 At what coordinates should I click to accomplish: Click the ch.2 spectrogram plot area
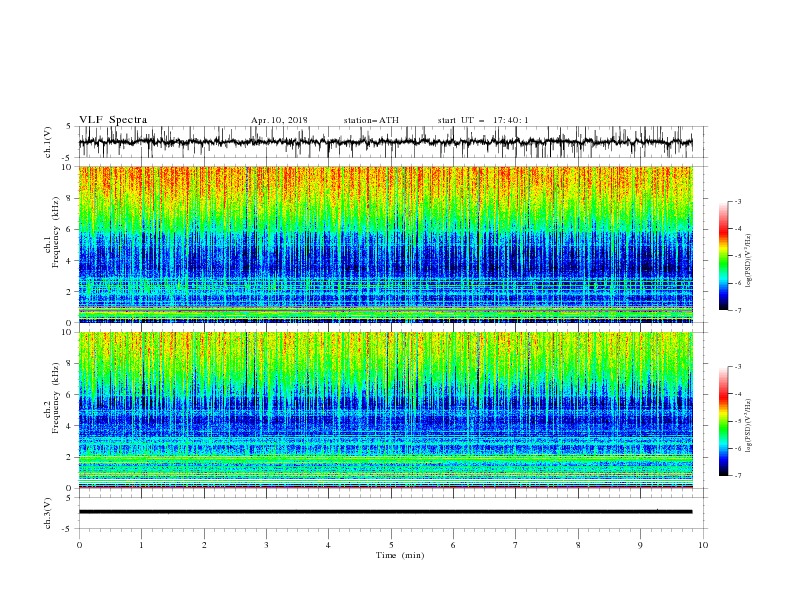[x=385, y=410]
